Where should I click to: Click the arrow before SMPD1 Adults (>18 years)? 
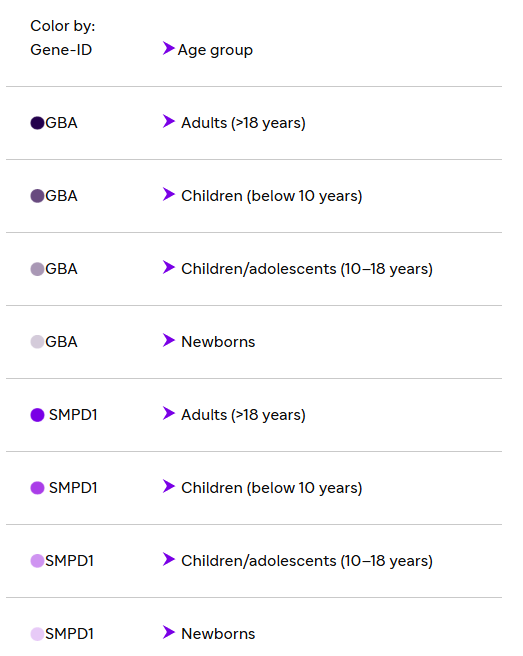click(x=169, y=413)
